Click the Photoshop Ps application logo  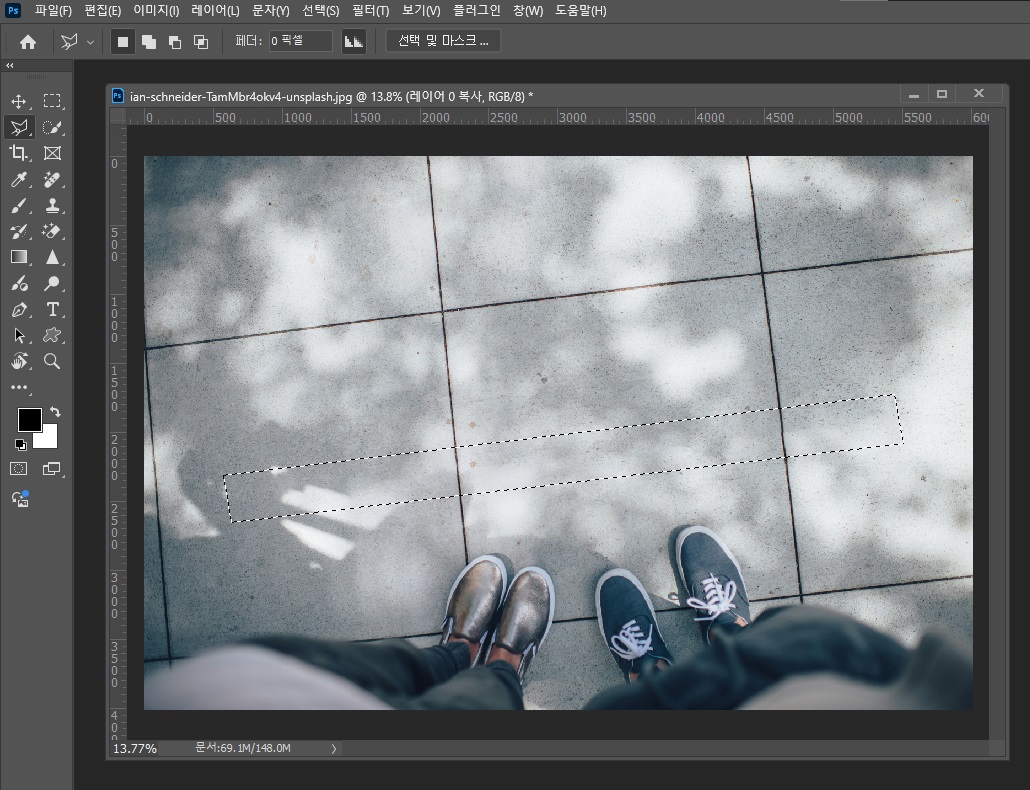click(12, 10)
